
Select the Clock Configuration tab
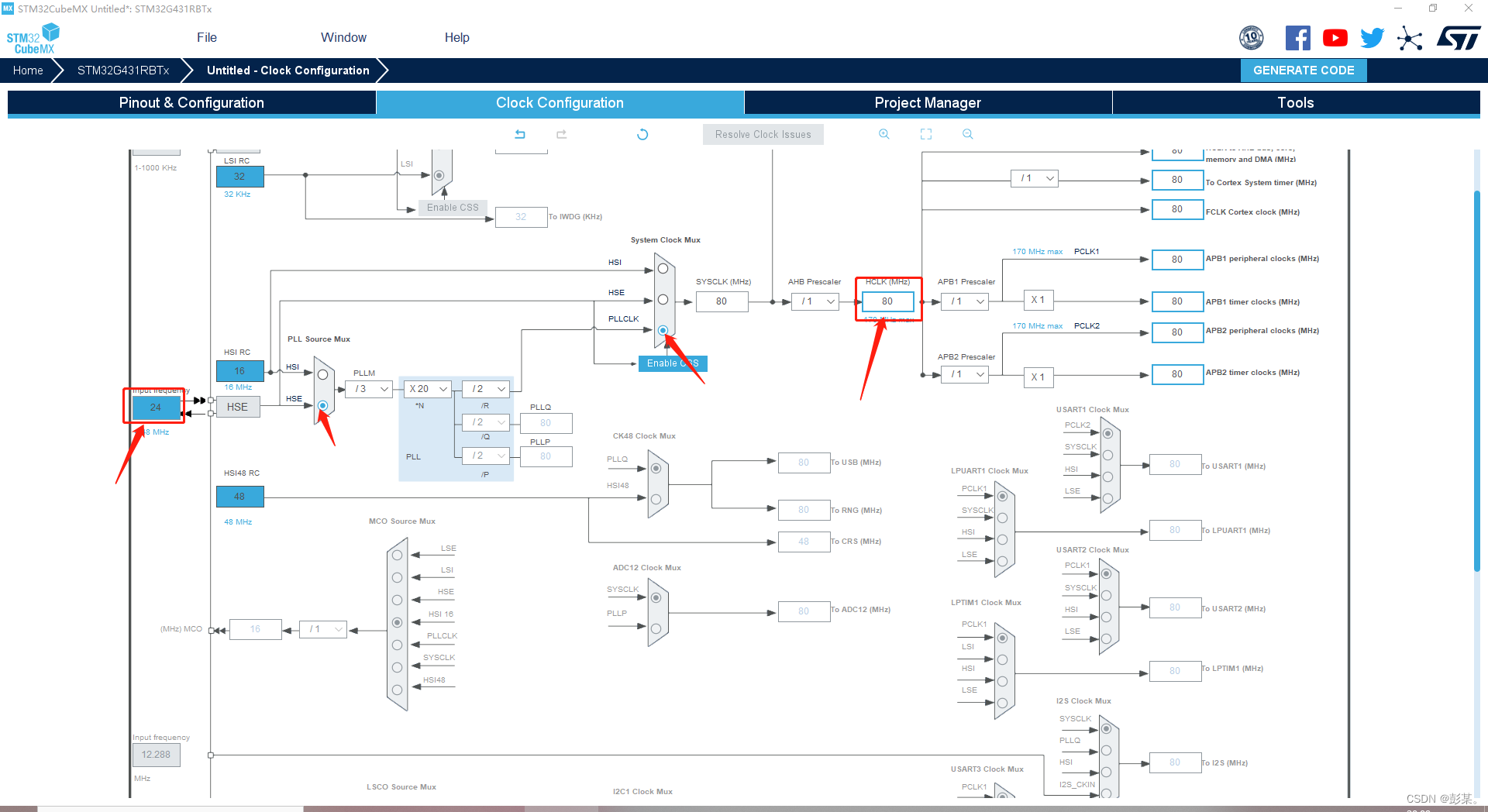point(560,103)
